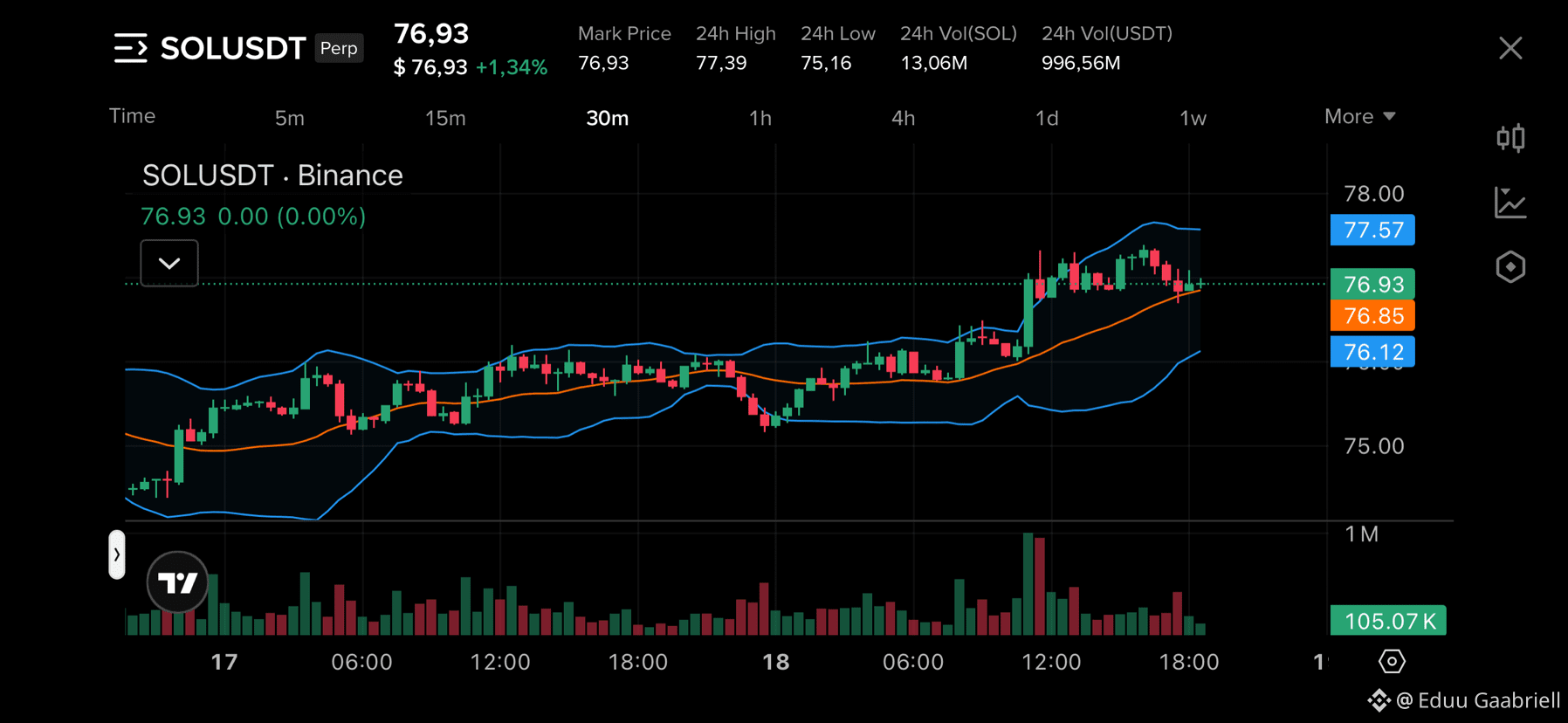
Task: Click the 105.07 K volume label
Action: 1388,621
